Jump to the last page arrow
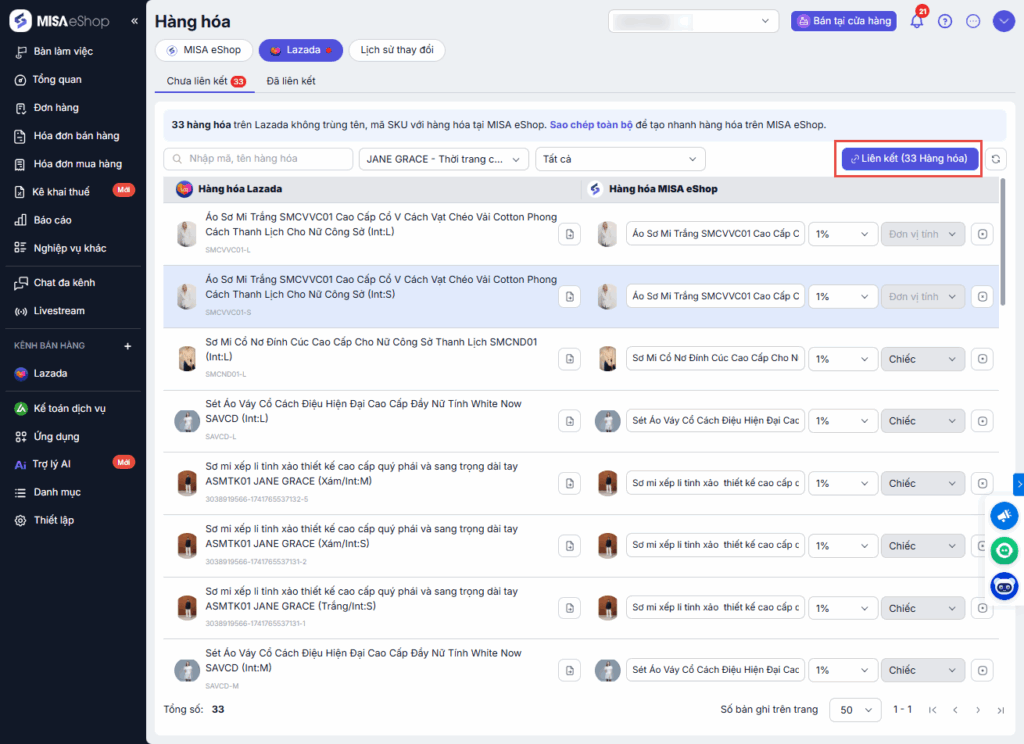The image size is (1024, 744). pyautogui.click(x=1000, y=710)
